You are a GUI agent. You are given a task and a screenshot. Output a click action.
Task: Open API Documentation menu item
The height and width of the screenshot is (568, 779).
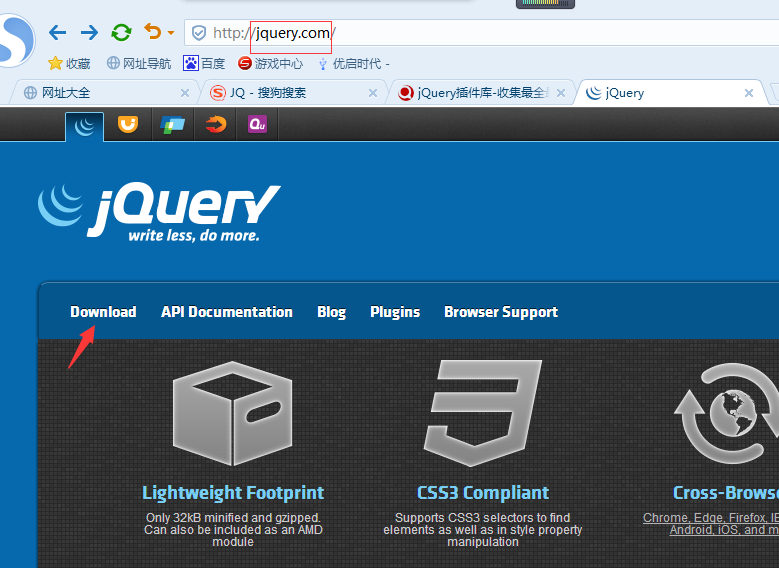(227, 312)
